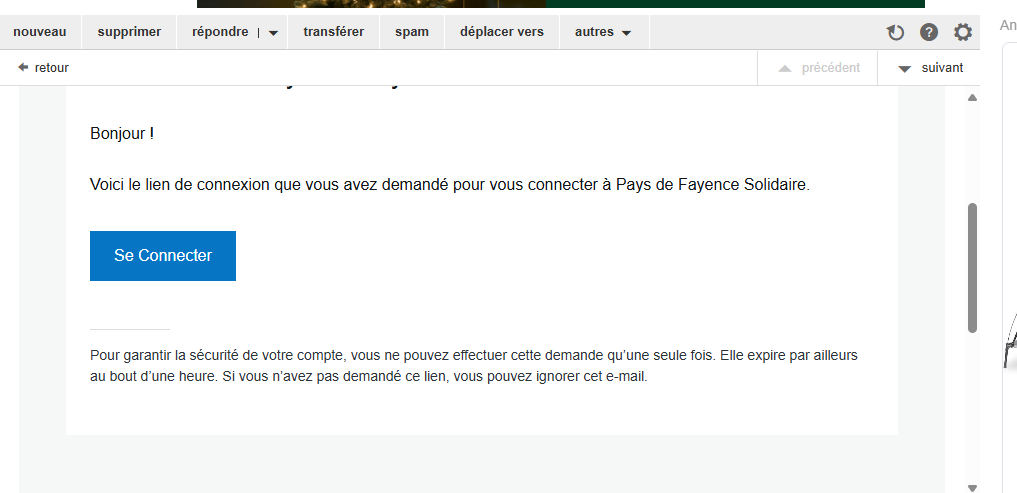
Task: Click the scrollbar down arrow
Action: [972, 487]
